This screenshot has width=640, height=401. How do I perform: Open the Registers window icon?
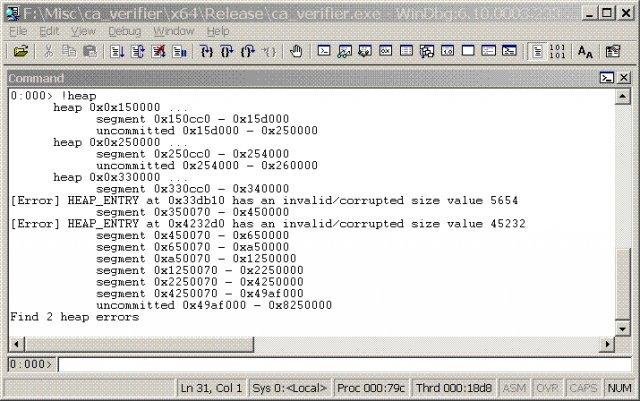click(x=385, y=51)
